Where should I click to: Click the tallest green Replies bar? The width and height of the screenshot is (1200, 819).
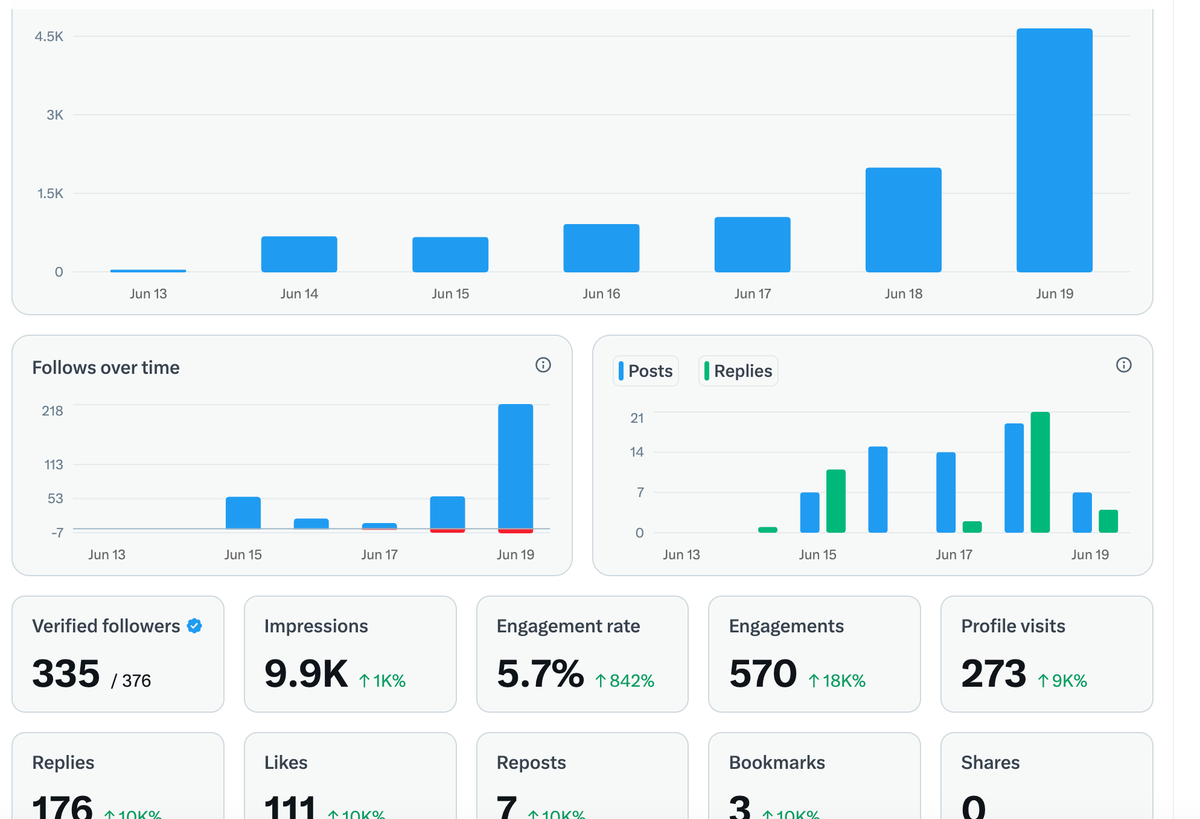point(1040,472)
